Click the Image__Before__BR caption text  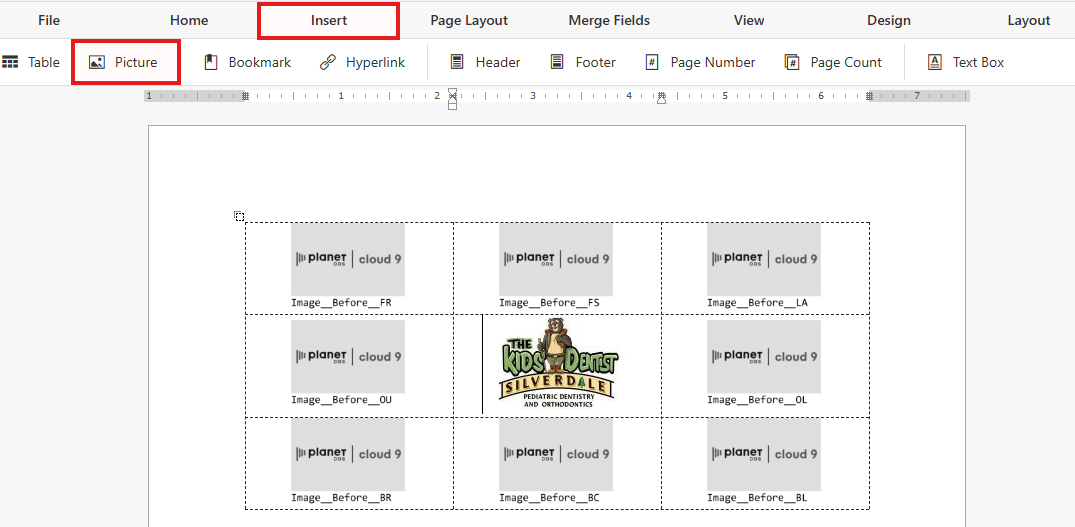coord(341,498)
